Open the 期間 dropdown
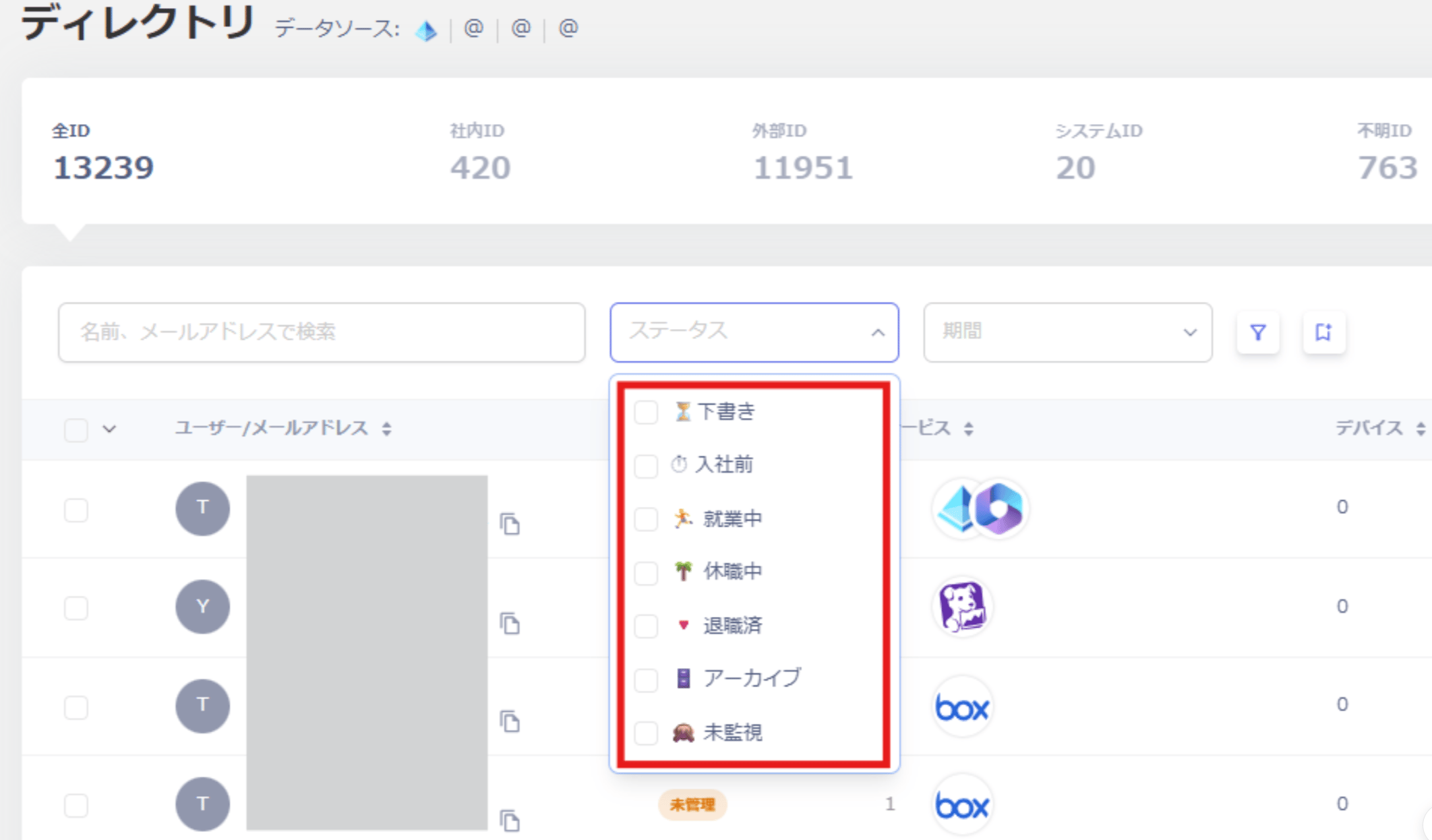Viewport: 1432px width, 840px height. pyautogui.click(x=1068, y=332)
